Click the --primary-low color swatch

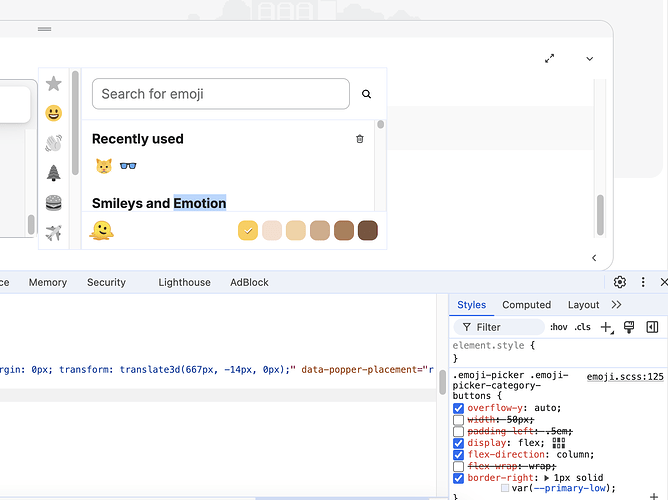point(505,488)
